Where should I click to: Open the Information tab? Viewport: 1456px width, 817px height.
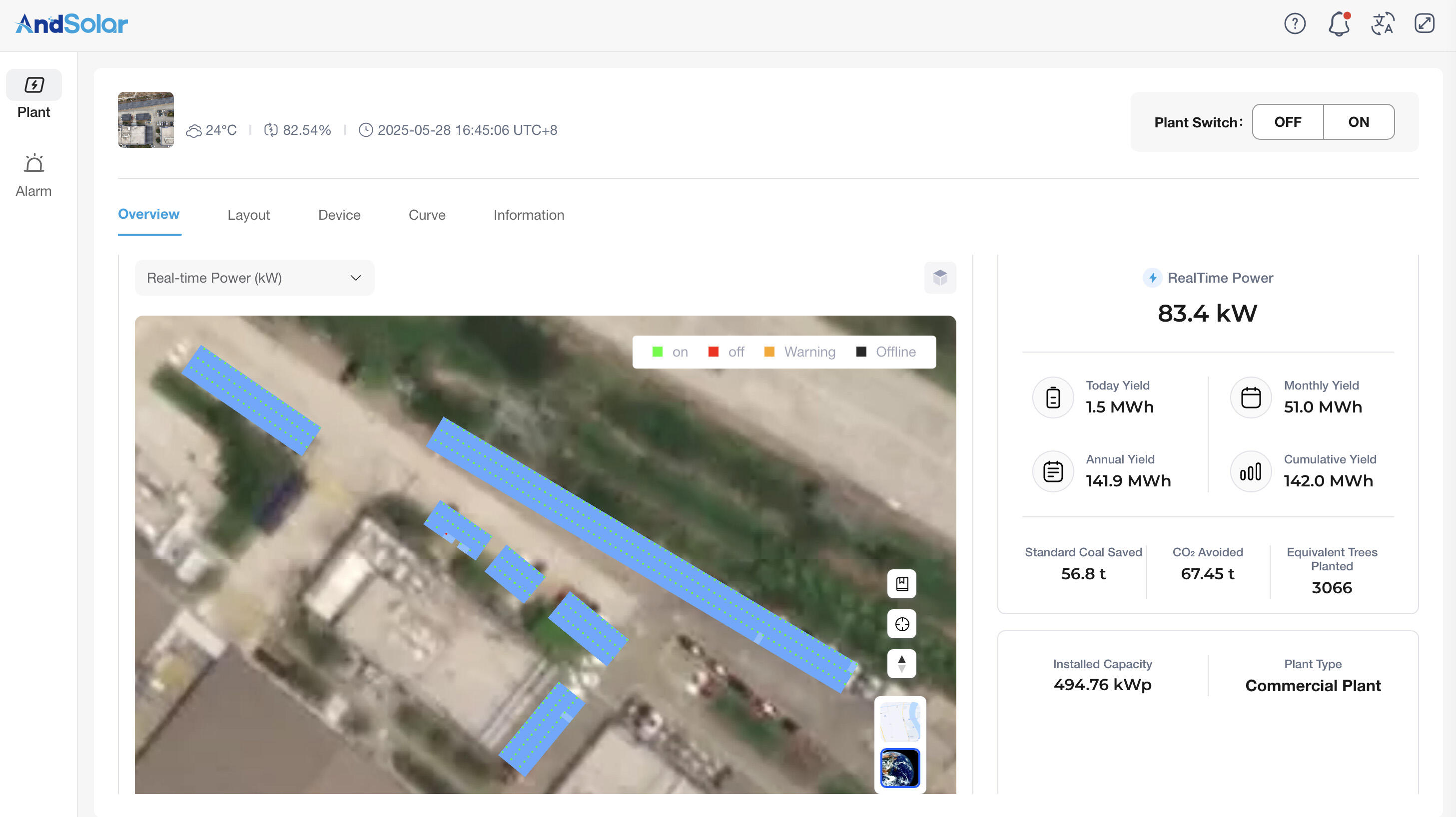(529, 215)
